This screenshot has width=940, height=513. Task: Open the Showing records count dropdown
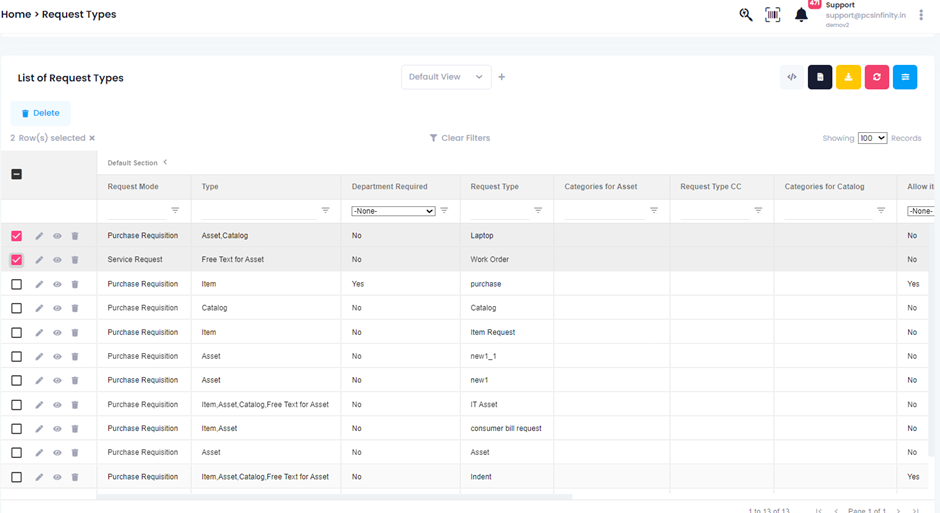pyautogui.click(x=872, y=138)
